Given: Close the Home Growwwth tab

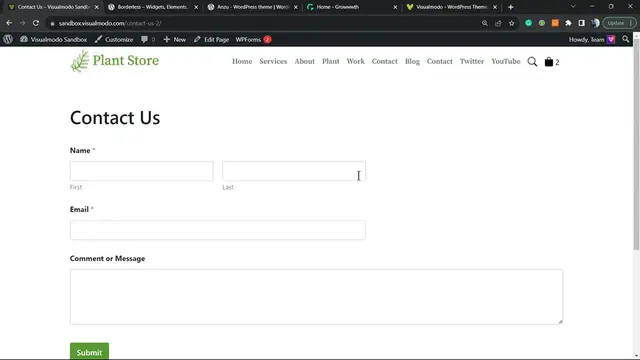Looking at the screenshot, I should pyautogui.click(x=395, y=7).
